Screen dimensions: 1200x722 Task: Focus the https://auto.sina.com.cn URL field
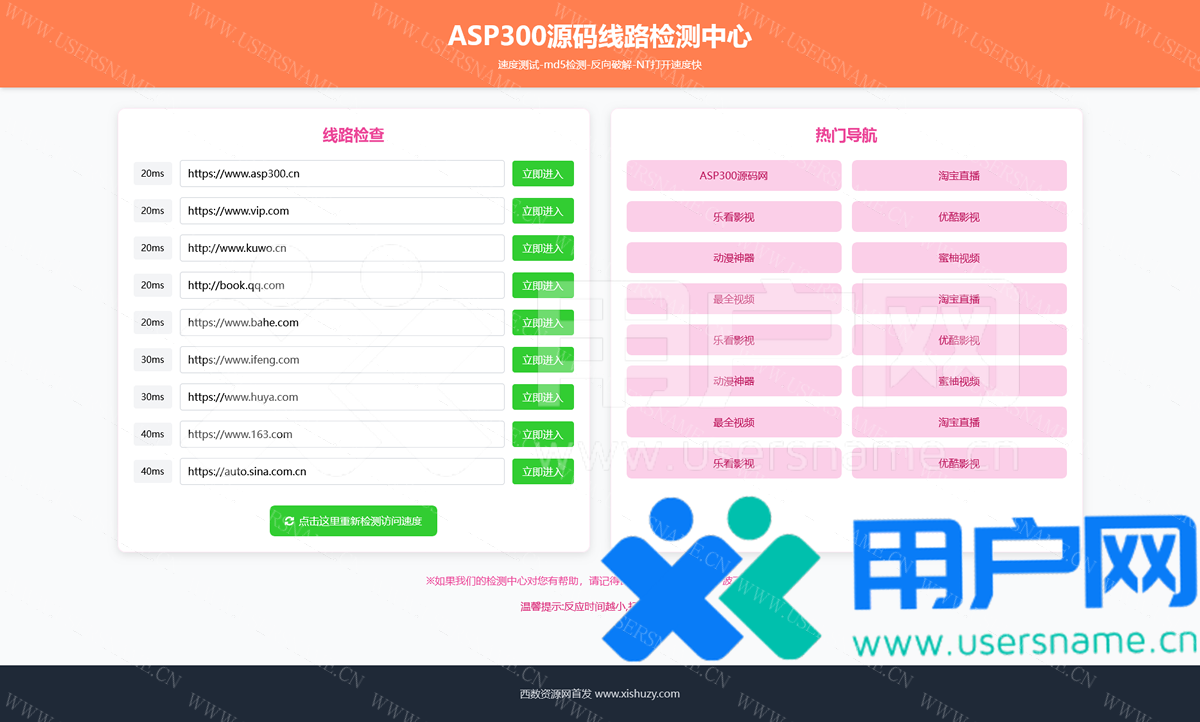[342, 471]
